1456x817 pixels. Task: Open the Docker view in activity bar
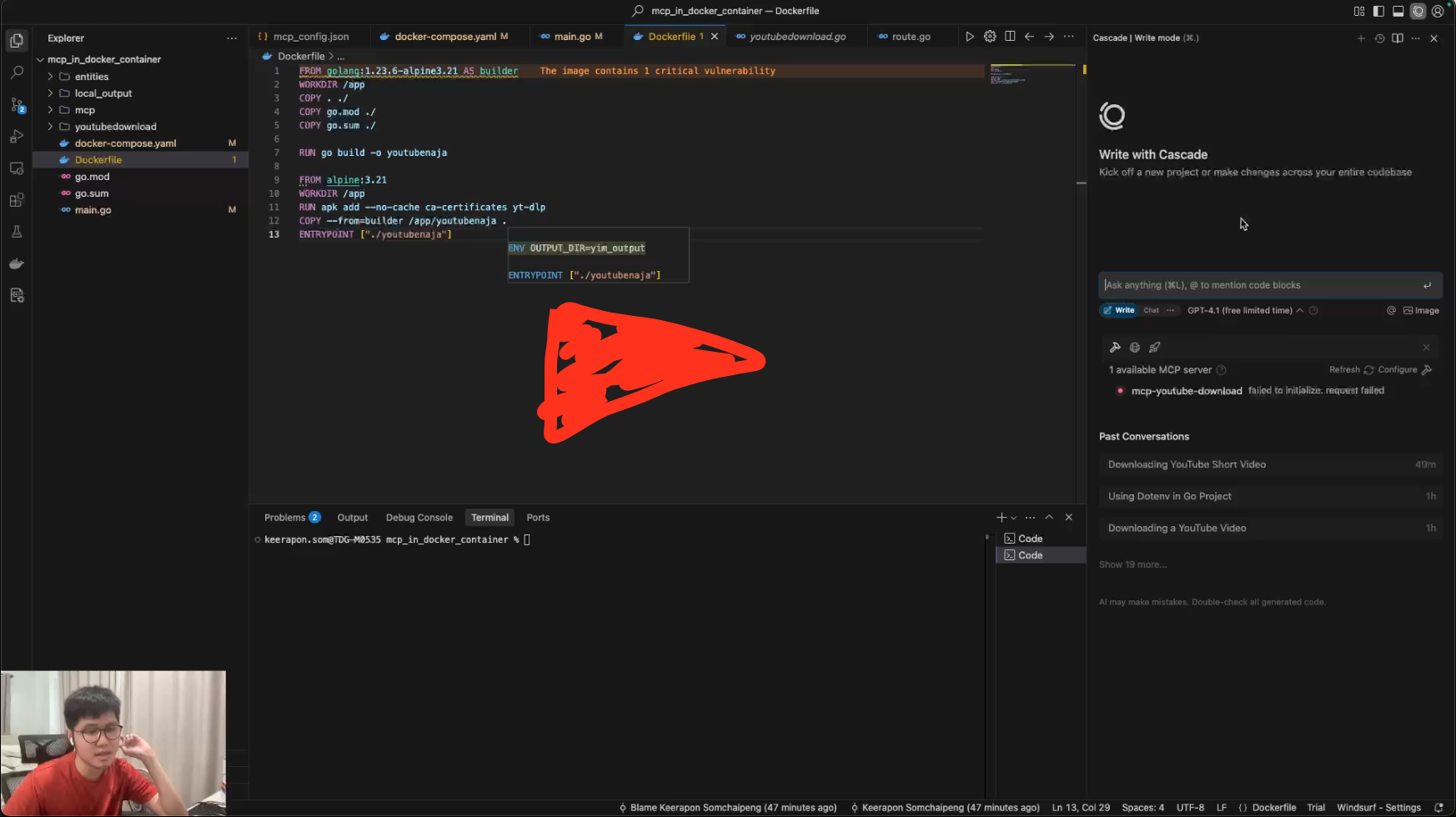pyautogui.click(x=17, y=263)
